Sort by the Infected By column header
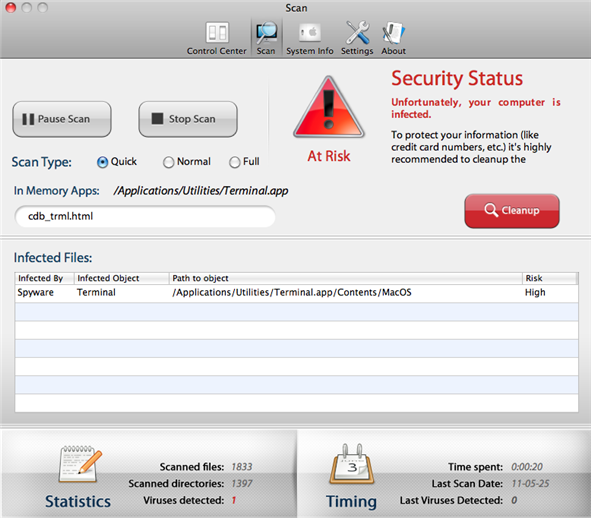This screenshot has width=591, height=518. 44,278
